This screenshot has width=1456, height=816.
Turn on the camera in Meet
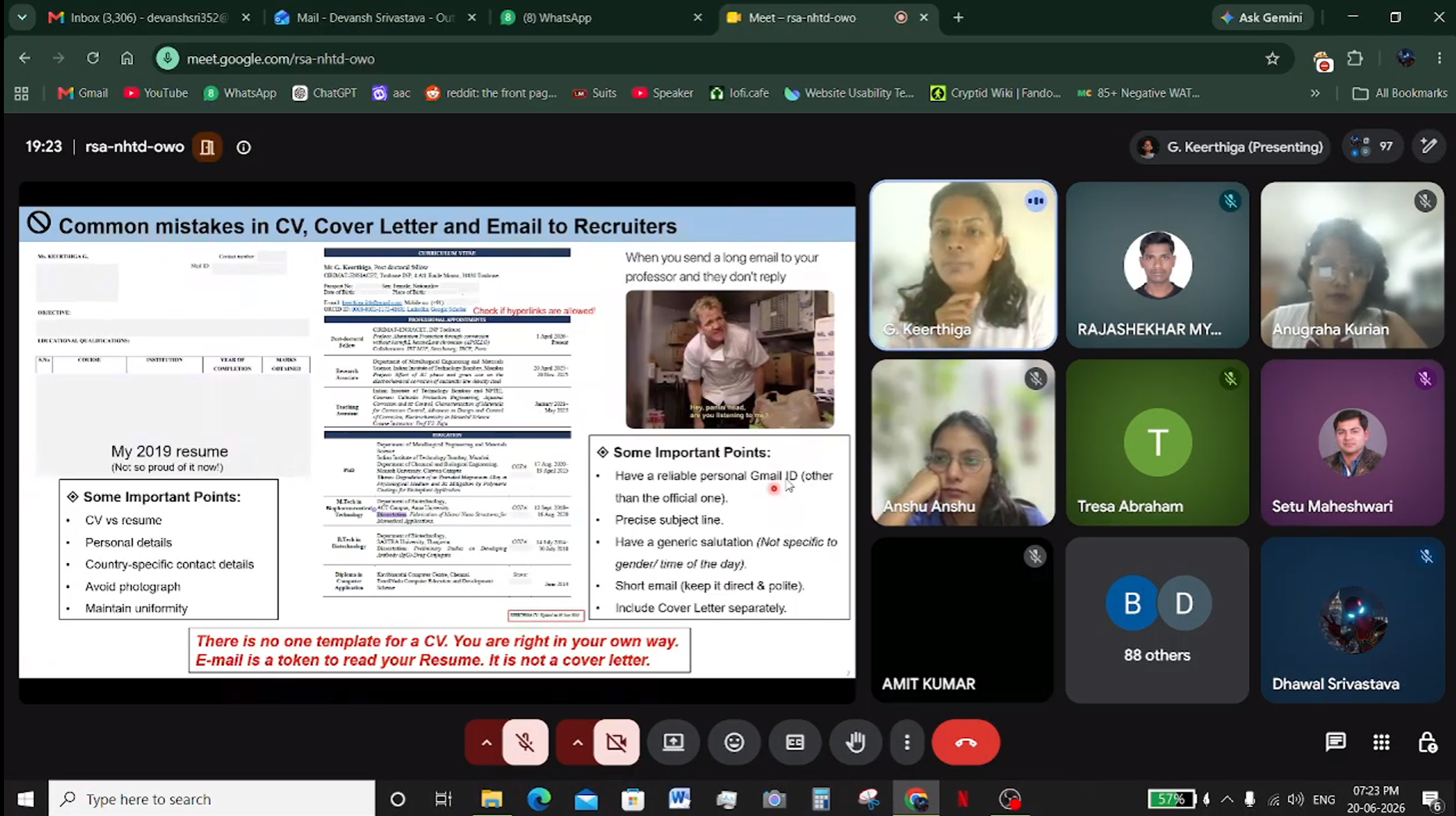point(616,742)
